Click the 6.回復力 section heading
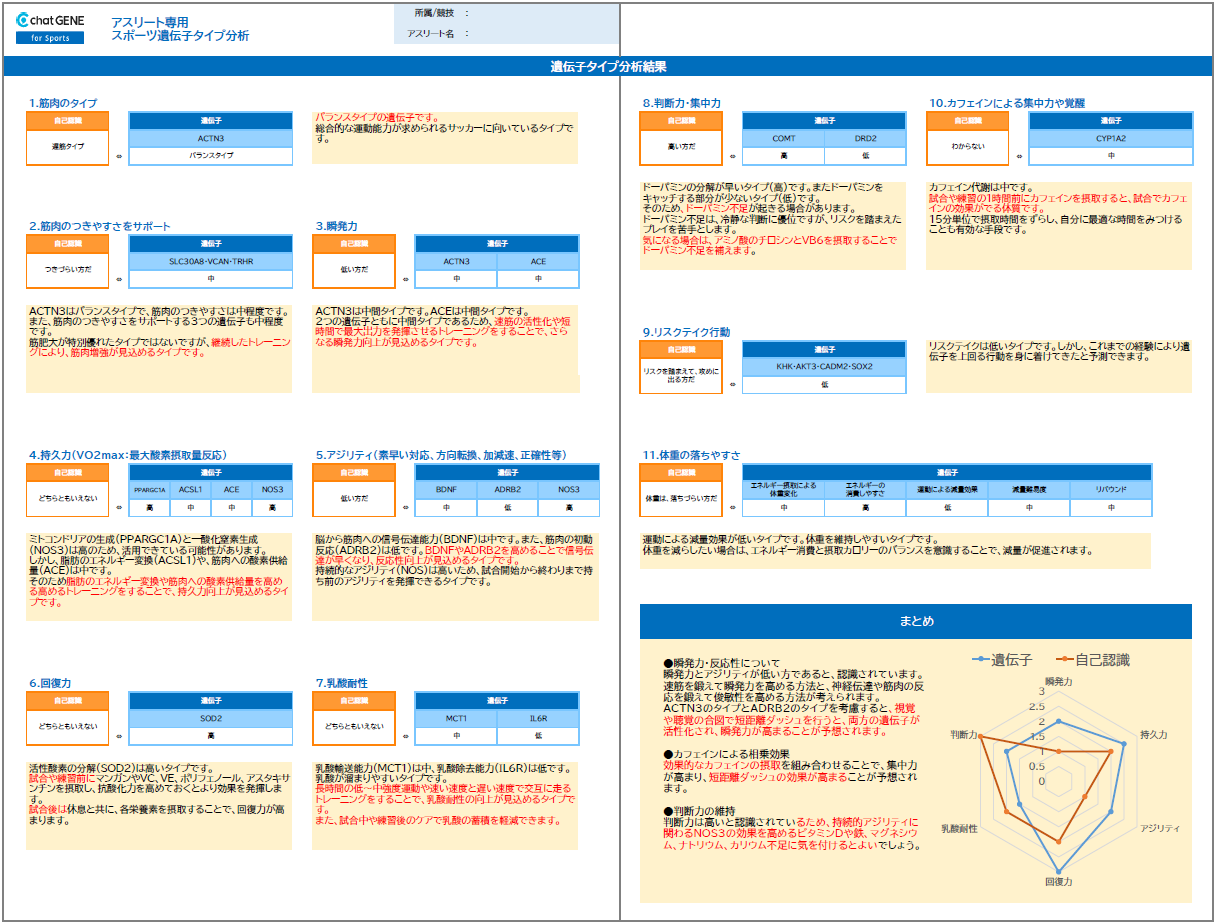This screenshot has height=924, width=1216. [50, 683]
